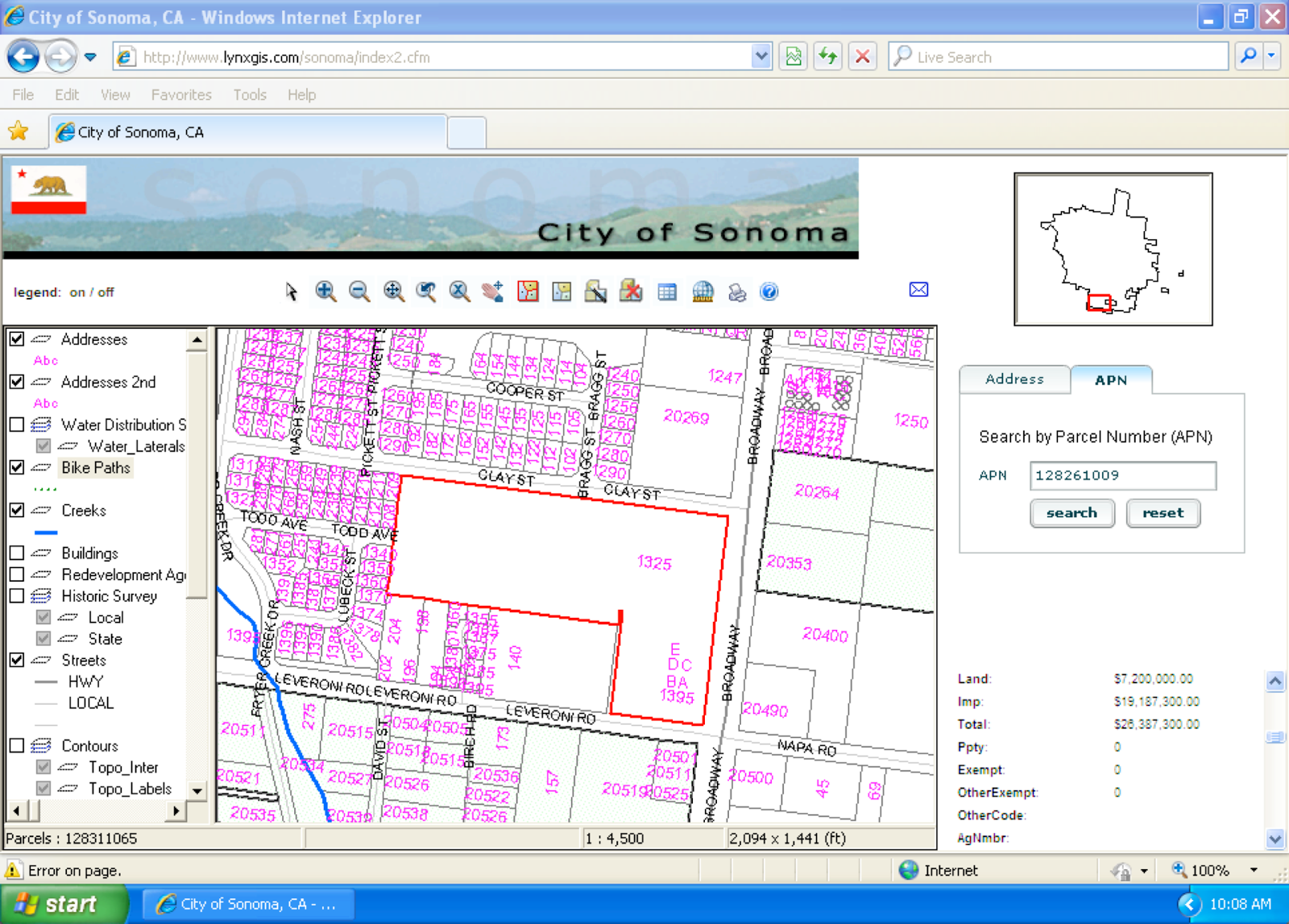Activate the zoom out magnifier tool
Screen dimensions: 1289x924
pyautogui.click(x=359, y=292)
